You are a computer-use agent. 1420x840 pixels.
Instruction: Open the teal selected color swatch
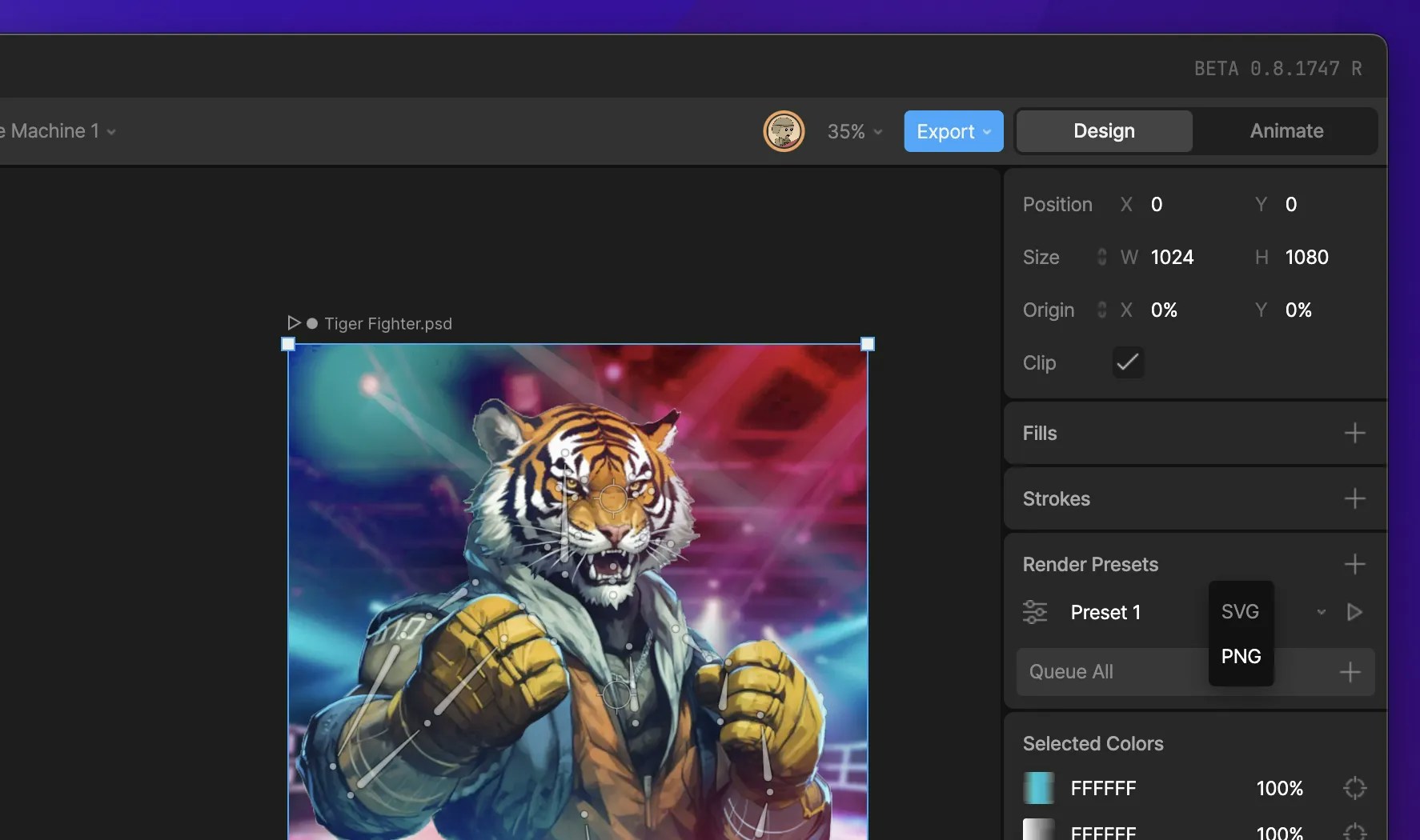(1038, 788)
